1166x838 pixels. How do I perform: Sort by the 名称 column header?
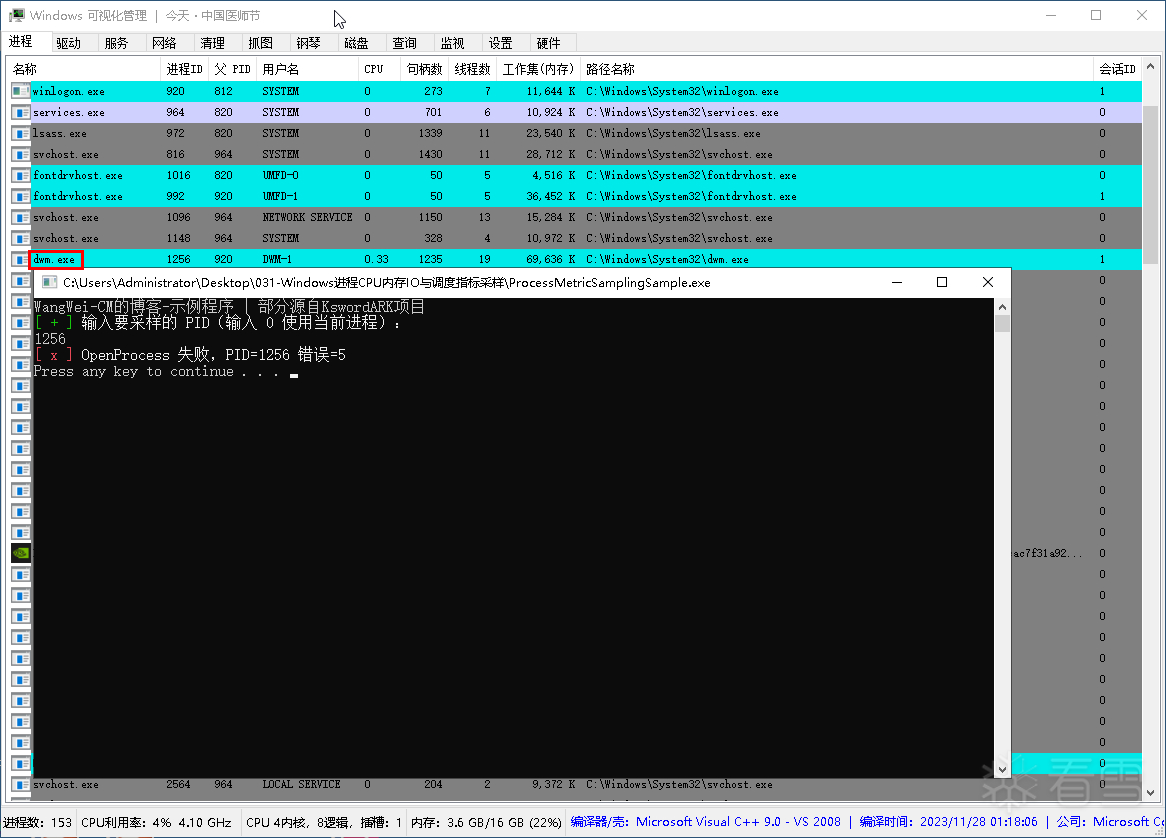[83, 69]
